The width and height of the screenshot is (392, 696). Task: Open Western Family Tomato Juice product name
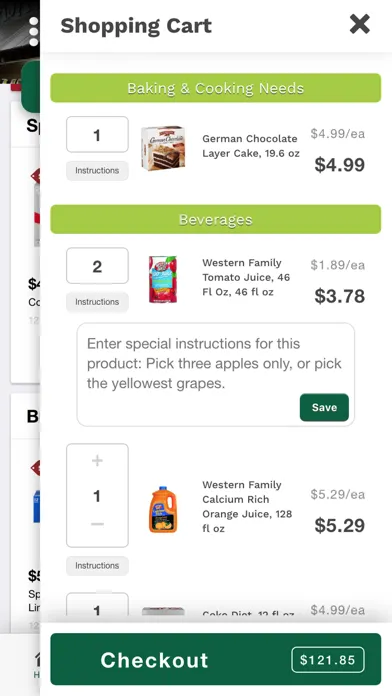246,277
